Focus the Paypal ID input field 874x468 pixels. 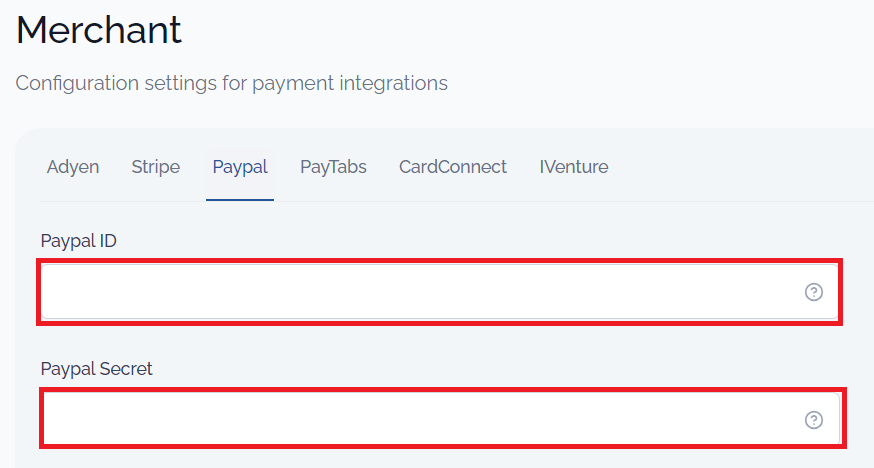tap(440, 292)
